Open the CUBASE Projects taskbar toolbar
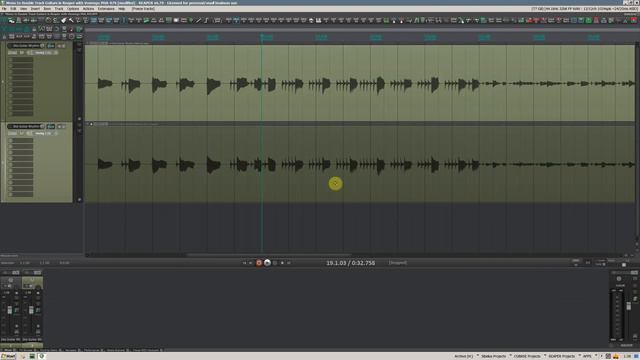Screen dimensions: 640x360 (x=527, y=356)
